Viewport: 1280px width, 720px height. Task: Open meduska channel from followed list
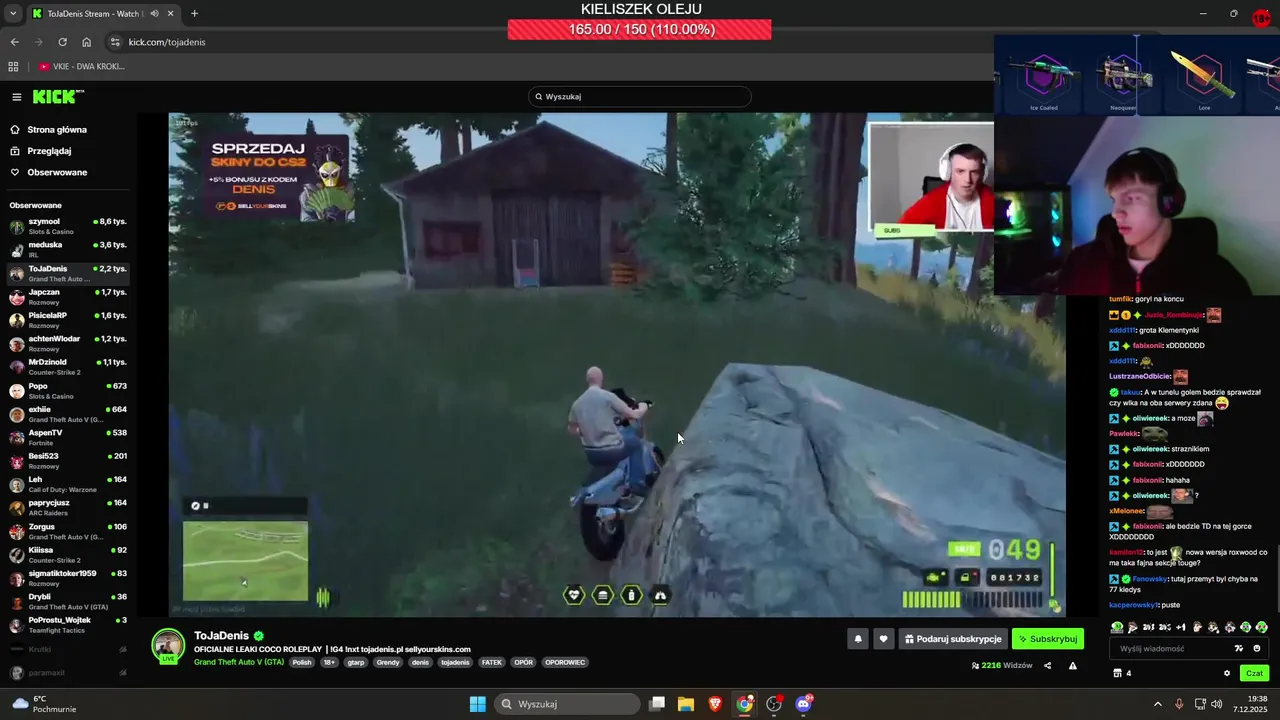(x=68, y=249)
